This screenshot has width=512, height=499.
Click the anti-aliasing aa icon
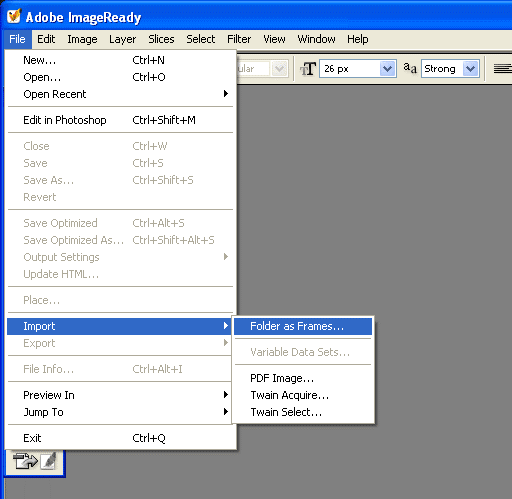tap(410, 68)
